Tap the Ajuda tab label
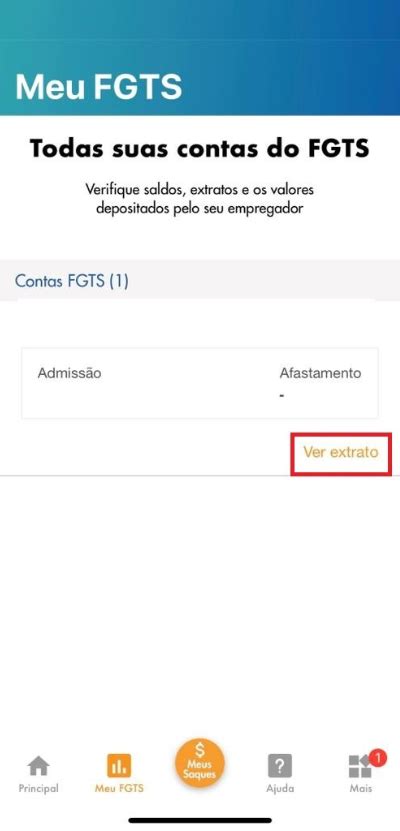400x831 pixels. pos(280,788)
